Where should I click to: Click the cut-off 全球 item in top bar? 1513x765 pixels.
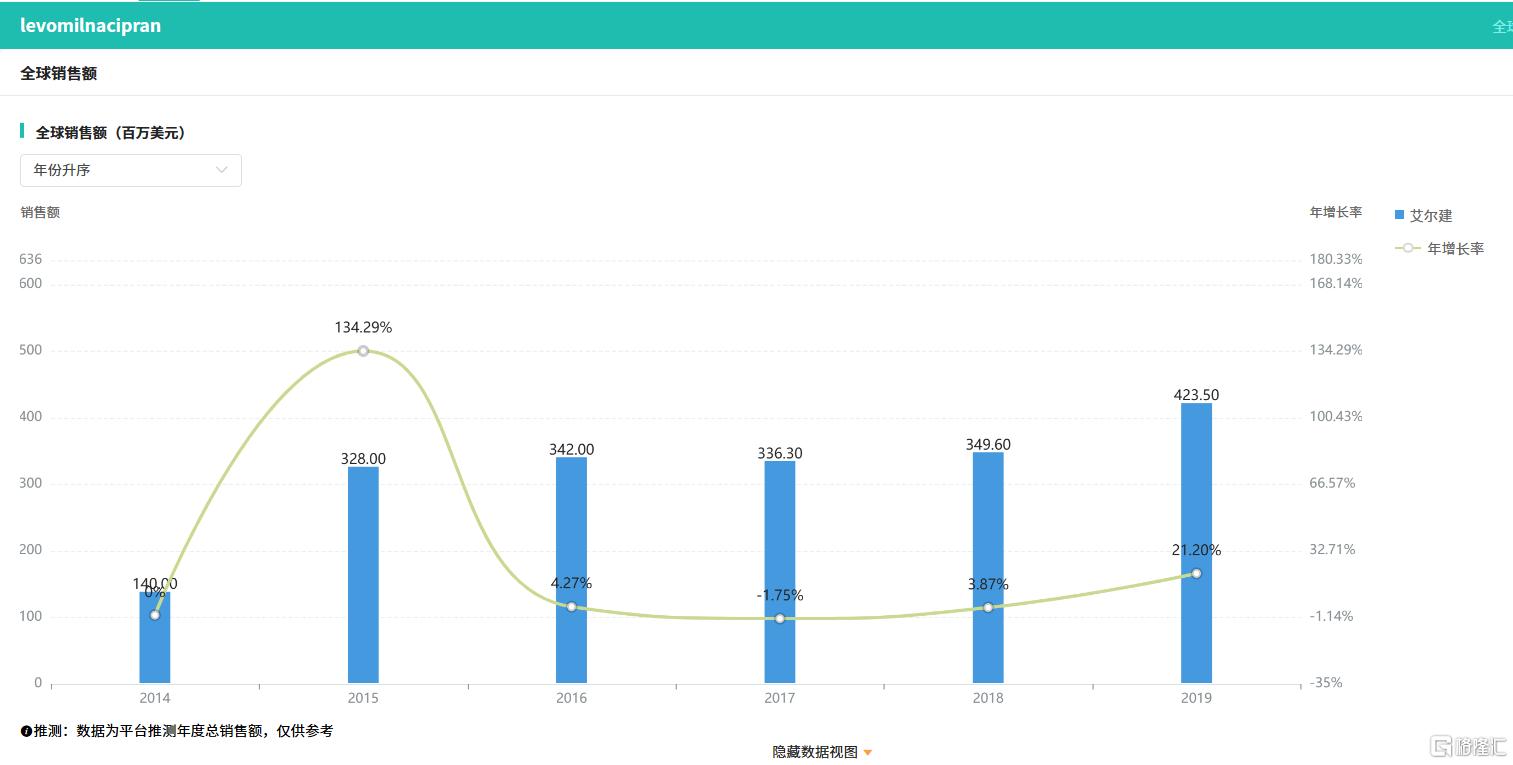point(1502,27)
